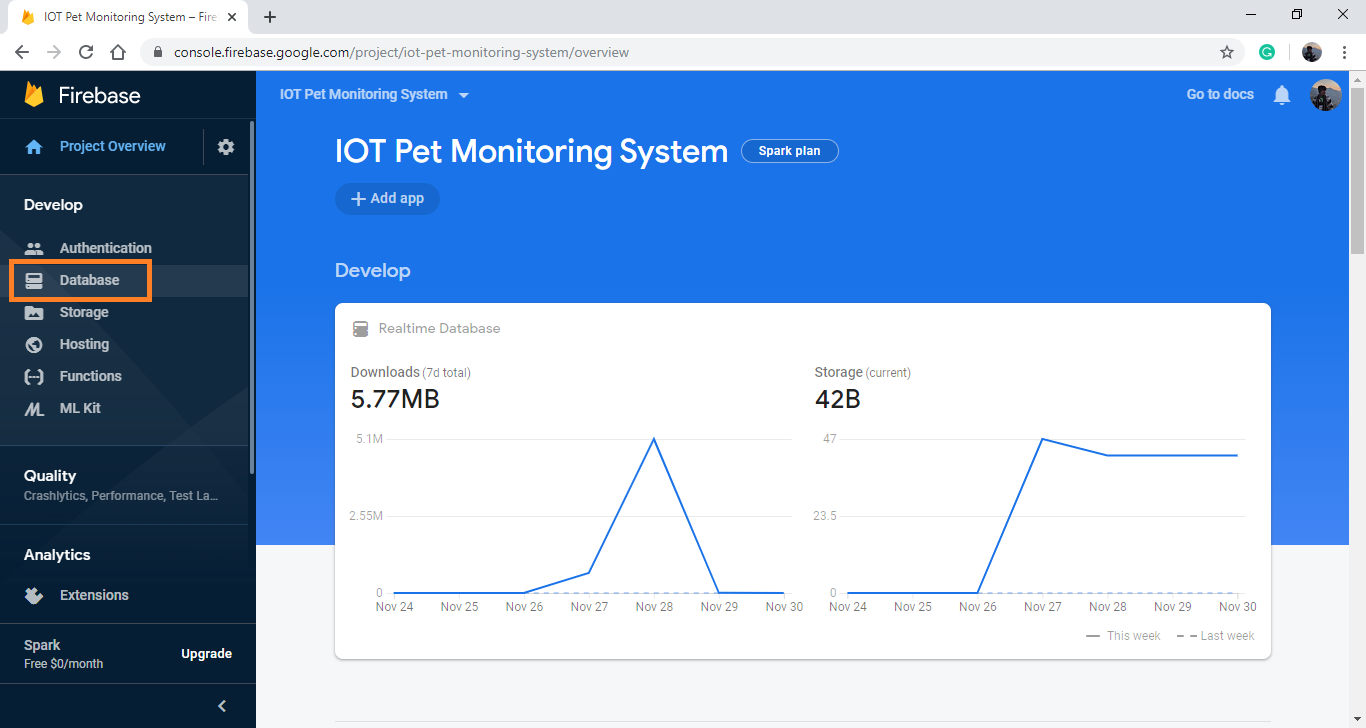
Task: Select Database from the sidebar
Action: (x=90, y=279)
